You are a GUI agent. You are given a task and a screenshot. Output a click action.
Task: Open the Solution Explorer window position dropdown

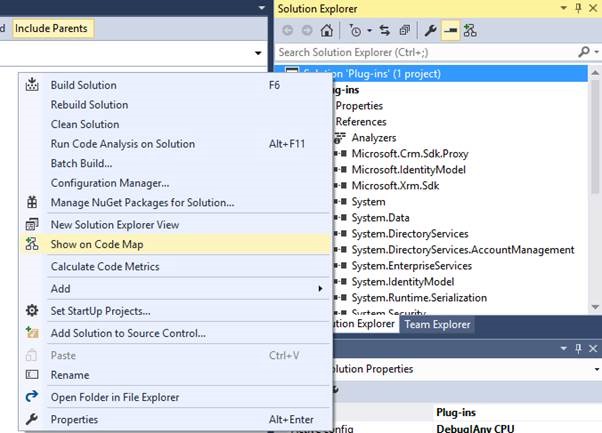tap(562, 8)
